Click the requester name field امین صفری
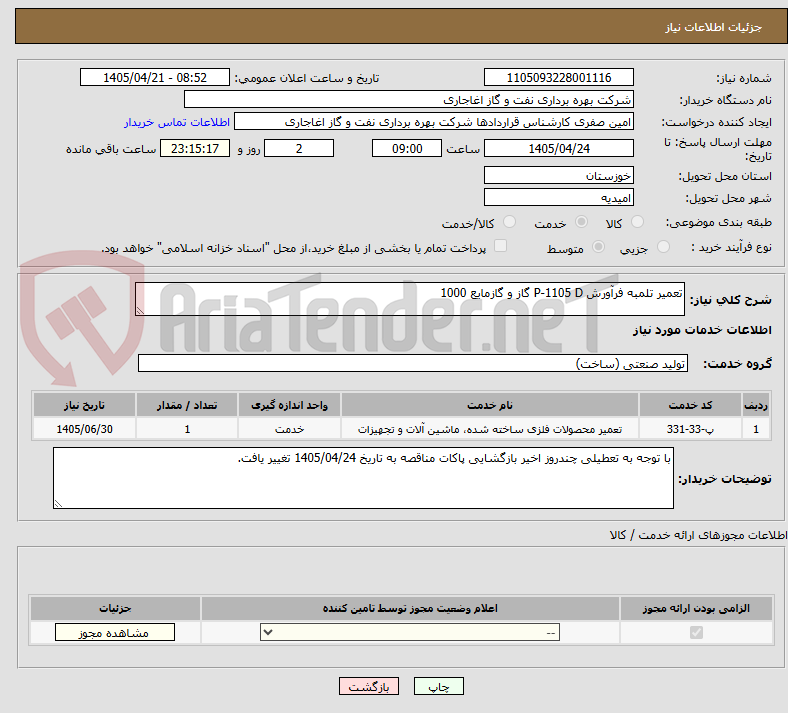The width and height of the screenshot is (788, 713). 434,122
